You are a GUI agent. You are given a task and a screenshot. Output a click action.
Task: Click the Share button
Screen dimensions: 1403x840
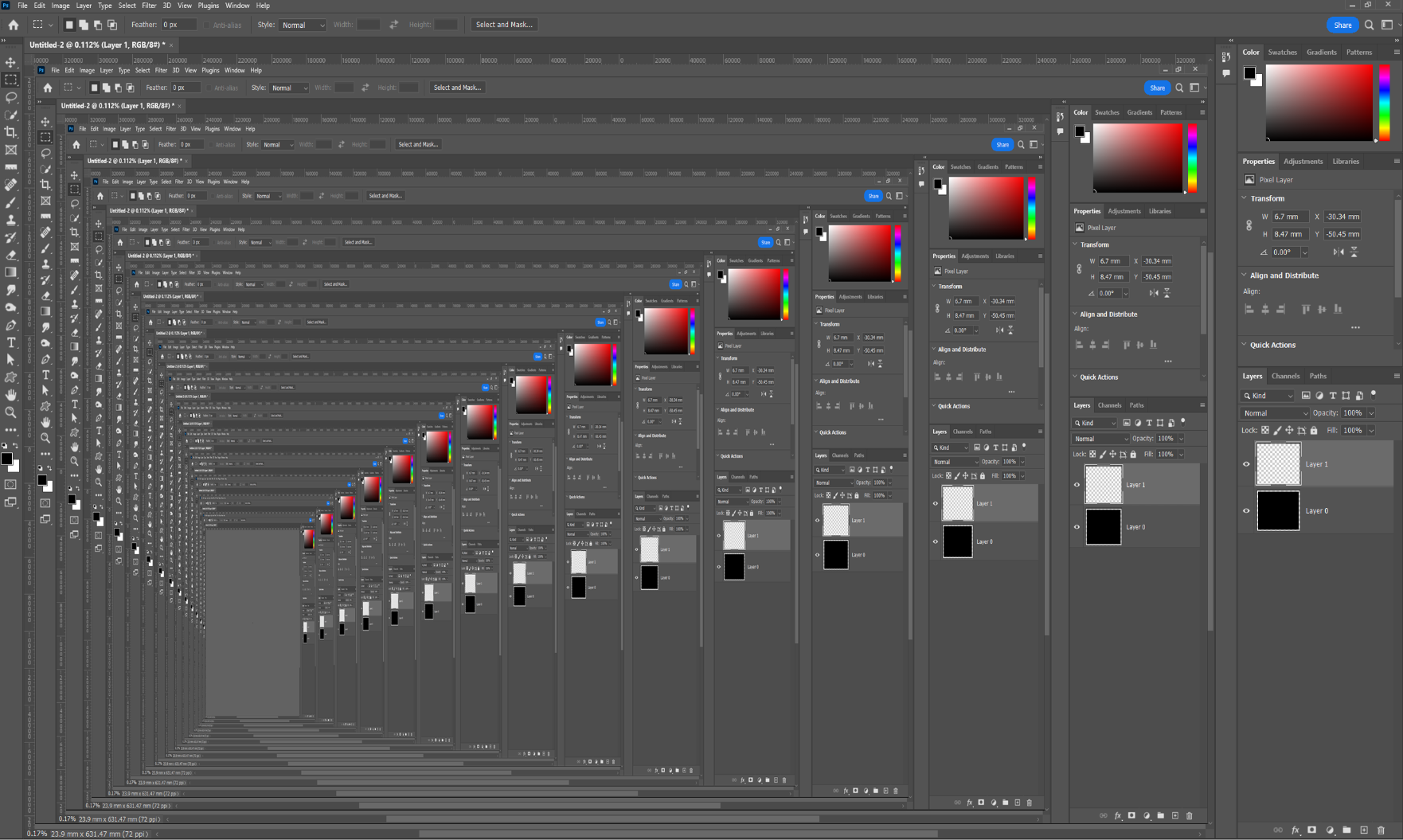1342,25
